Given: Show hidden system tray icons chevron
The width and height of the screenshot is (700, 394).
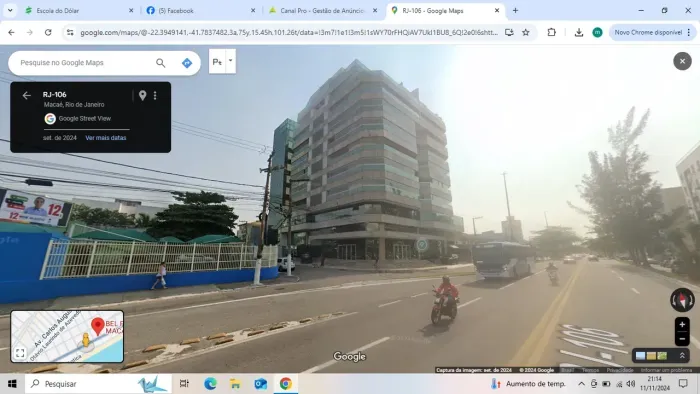Looking at the screenshot, I should (581, 384).
